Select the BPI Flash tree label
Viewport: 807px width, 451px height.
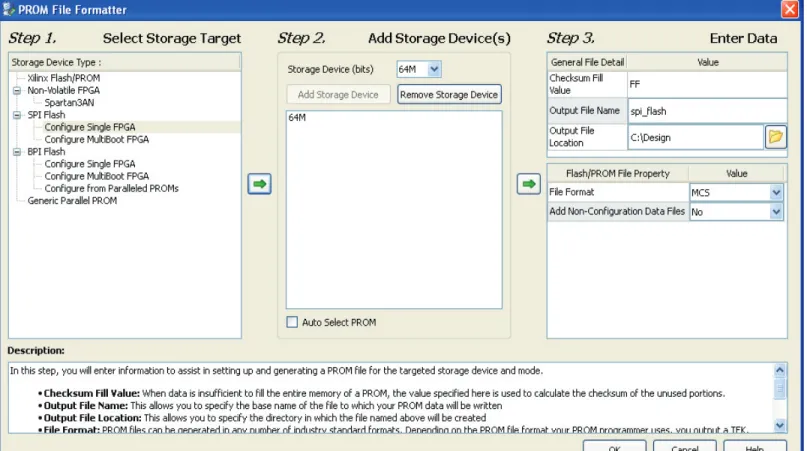coord(46,152)
